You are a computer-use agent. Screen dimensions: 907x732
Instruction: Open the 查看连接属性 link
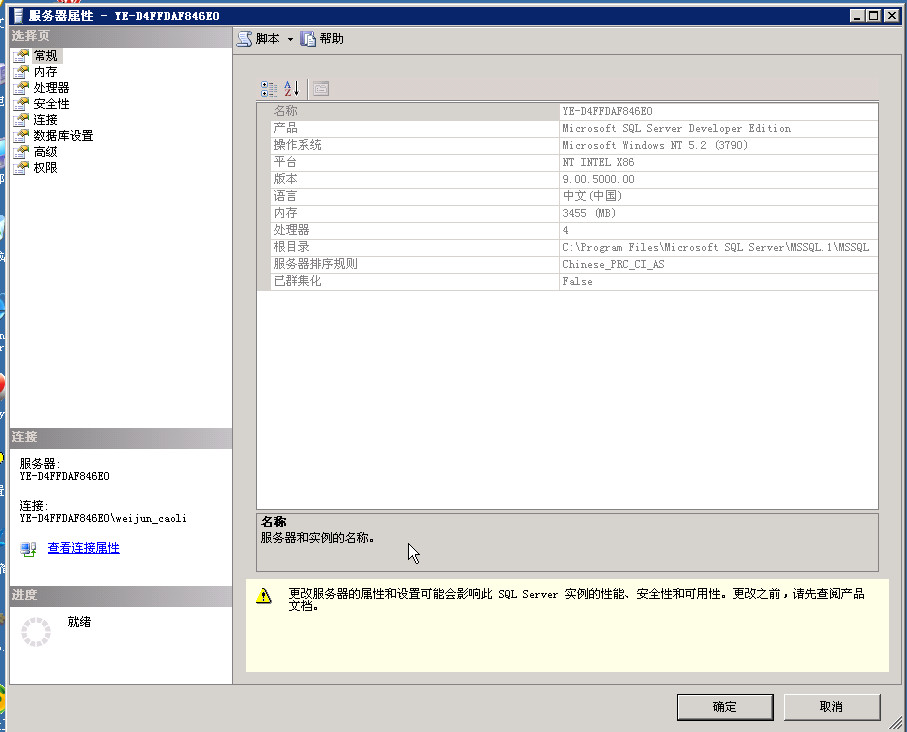pos(83,547)
